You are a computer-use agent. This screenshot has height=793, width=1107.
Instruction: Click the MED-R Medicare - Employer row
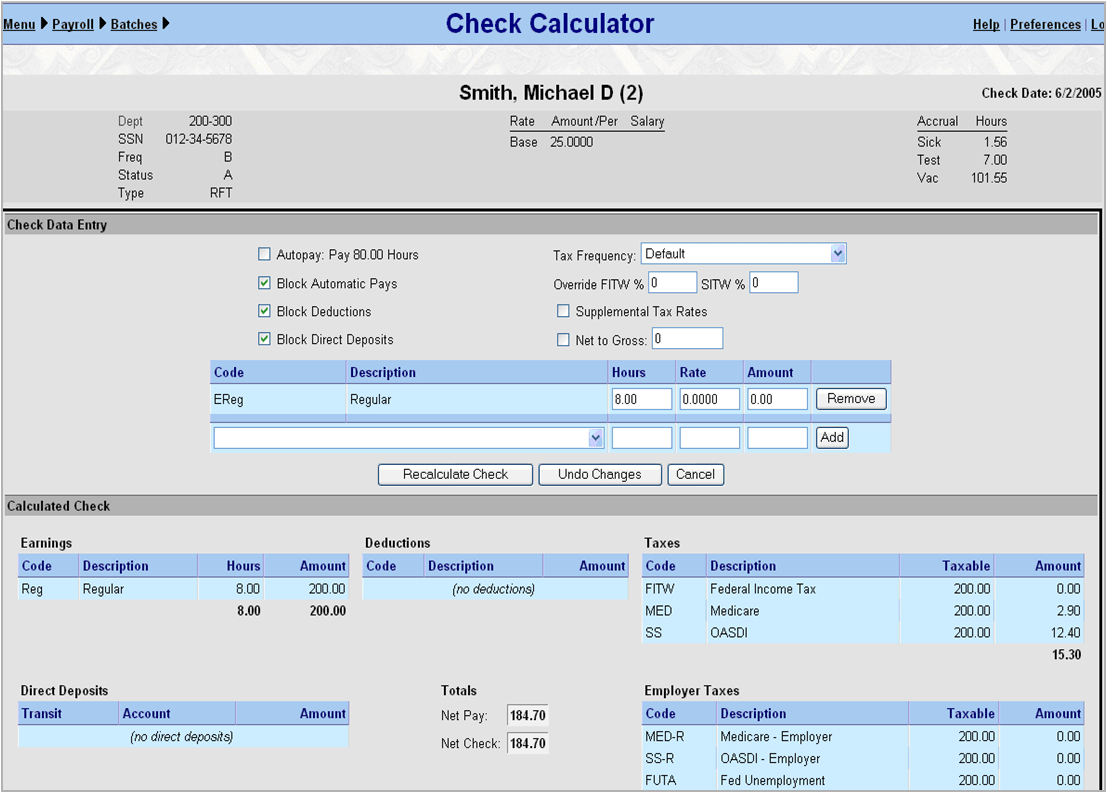coord(863,737)
